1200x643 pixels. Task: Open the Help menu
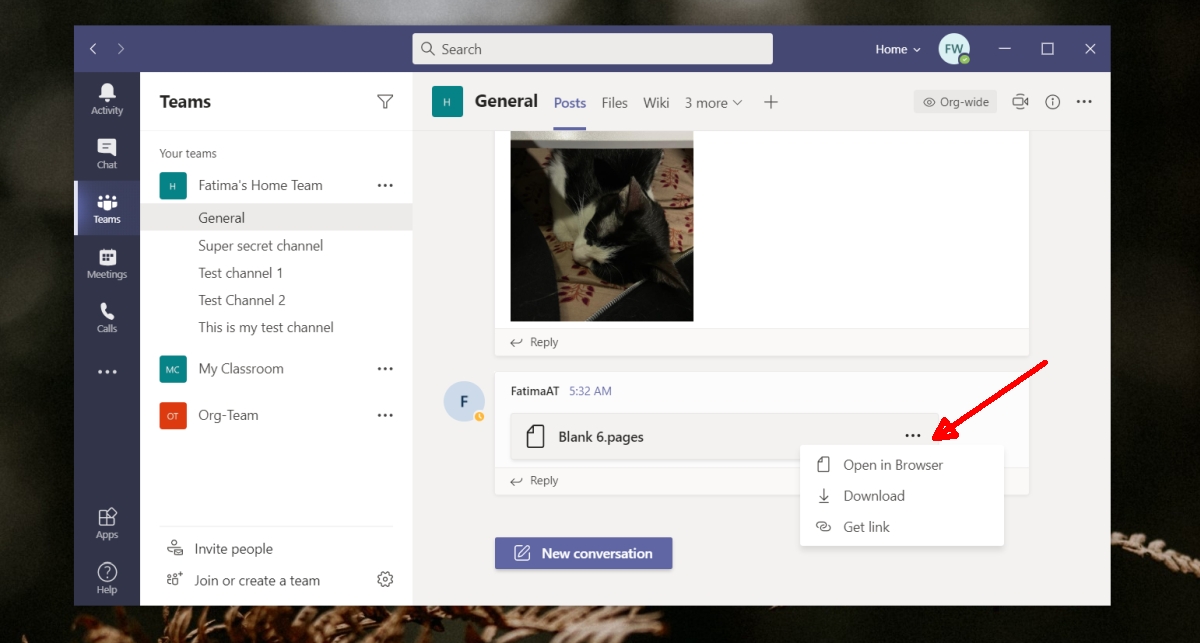107,578
